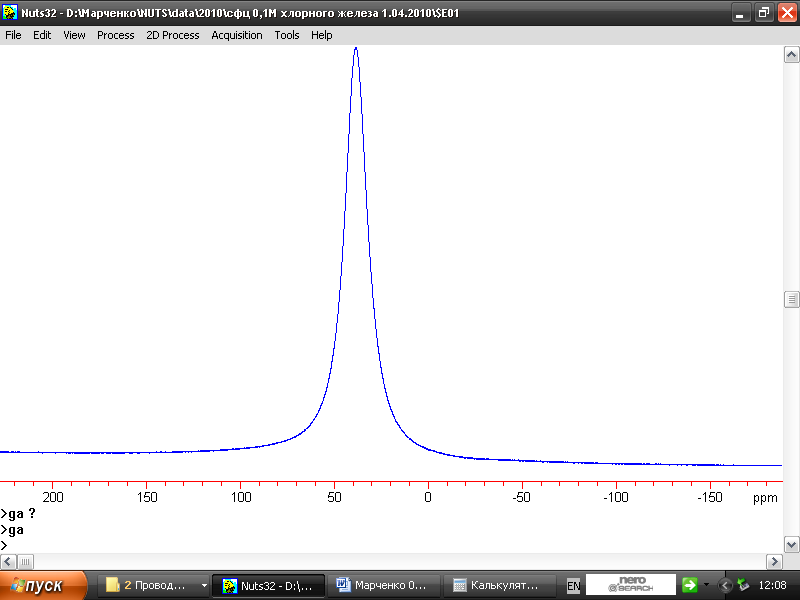Click the vertical scrollbar thumb

791,299
